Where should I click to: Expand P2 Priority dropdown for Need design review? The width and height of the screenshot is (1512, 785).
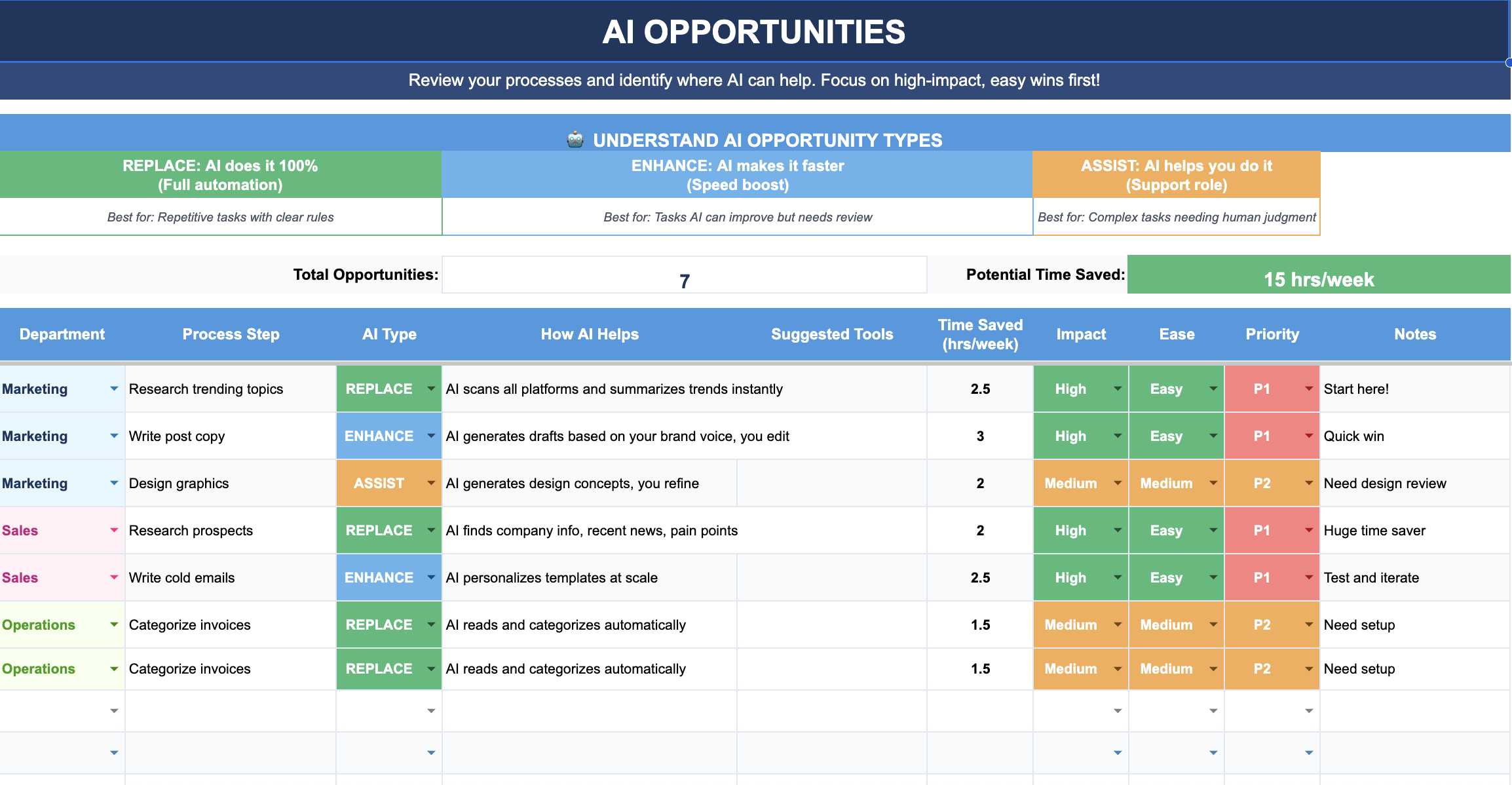(1308, 483)
